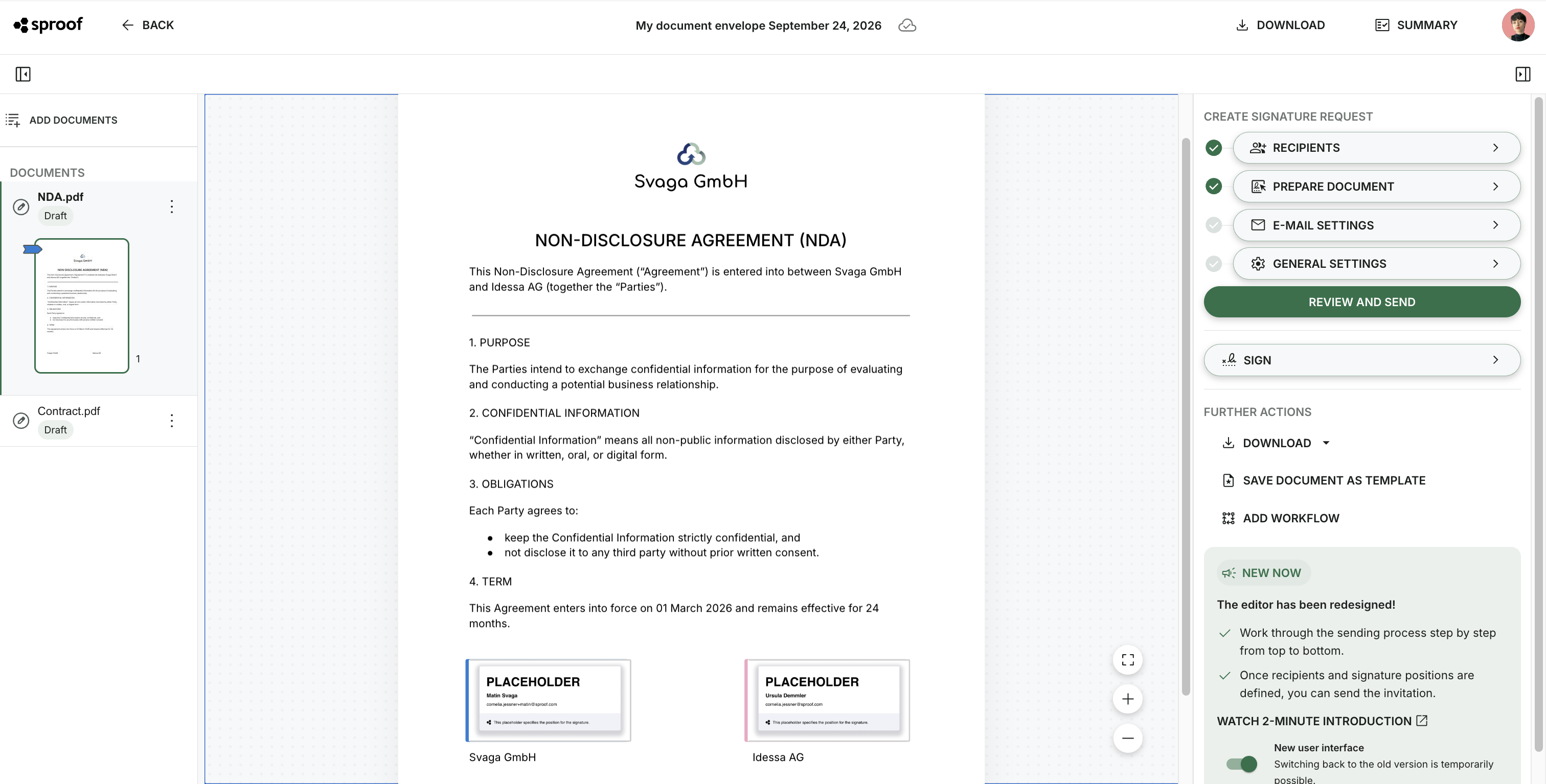Image resolution: width=1546 pixels, height=784 pixels.
Task: Click the blue page marker on thumbnail
Action: pos(32,249)
